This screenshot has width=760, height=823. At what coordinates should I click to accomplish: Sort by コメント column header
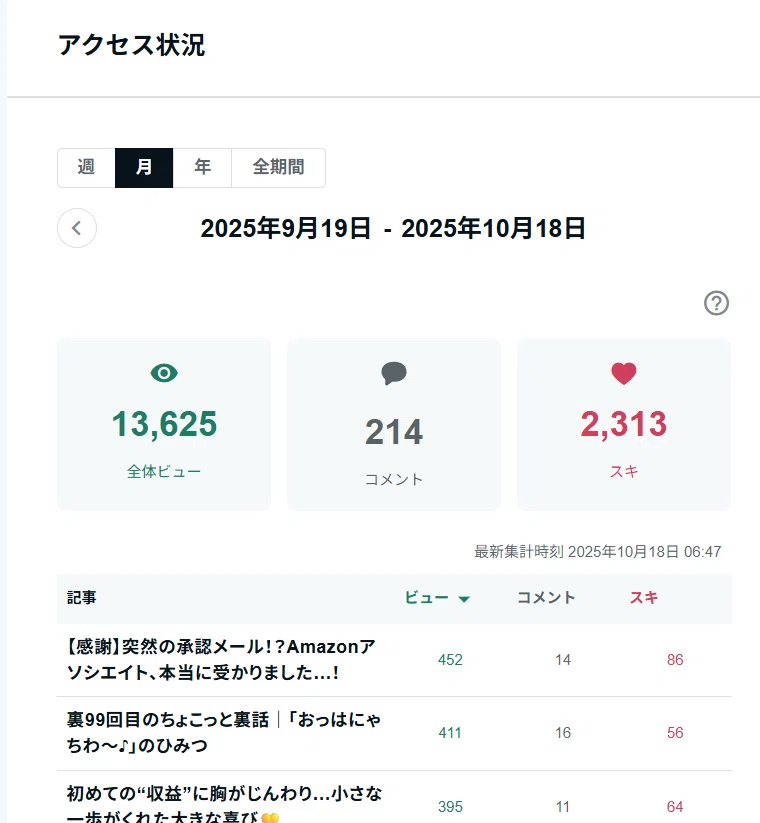pos(546,597)
